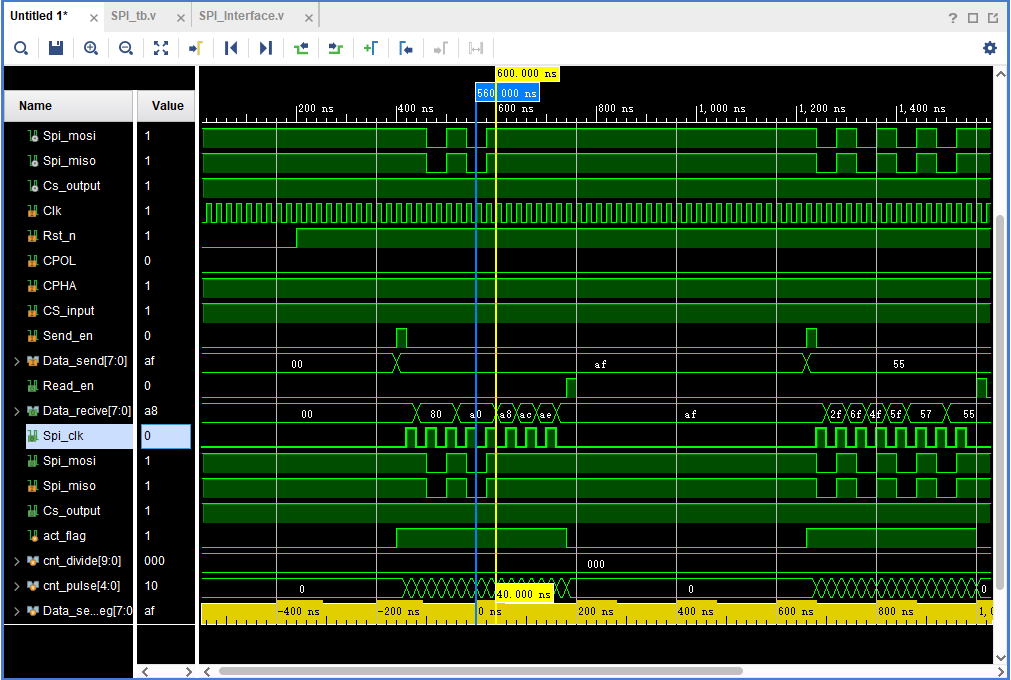Click the waveform horizontal scrollbar thumb
Viewport: 1011px width, 680px height.
480,671
